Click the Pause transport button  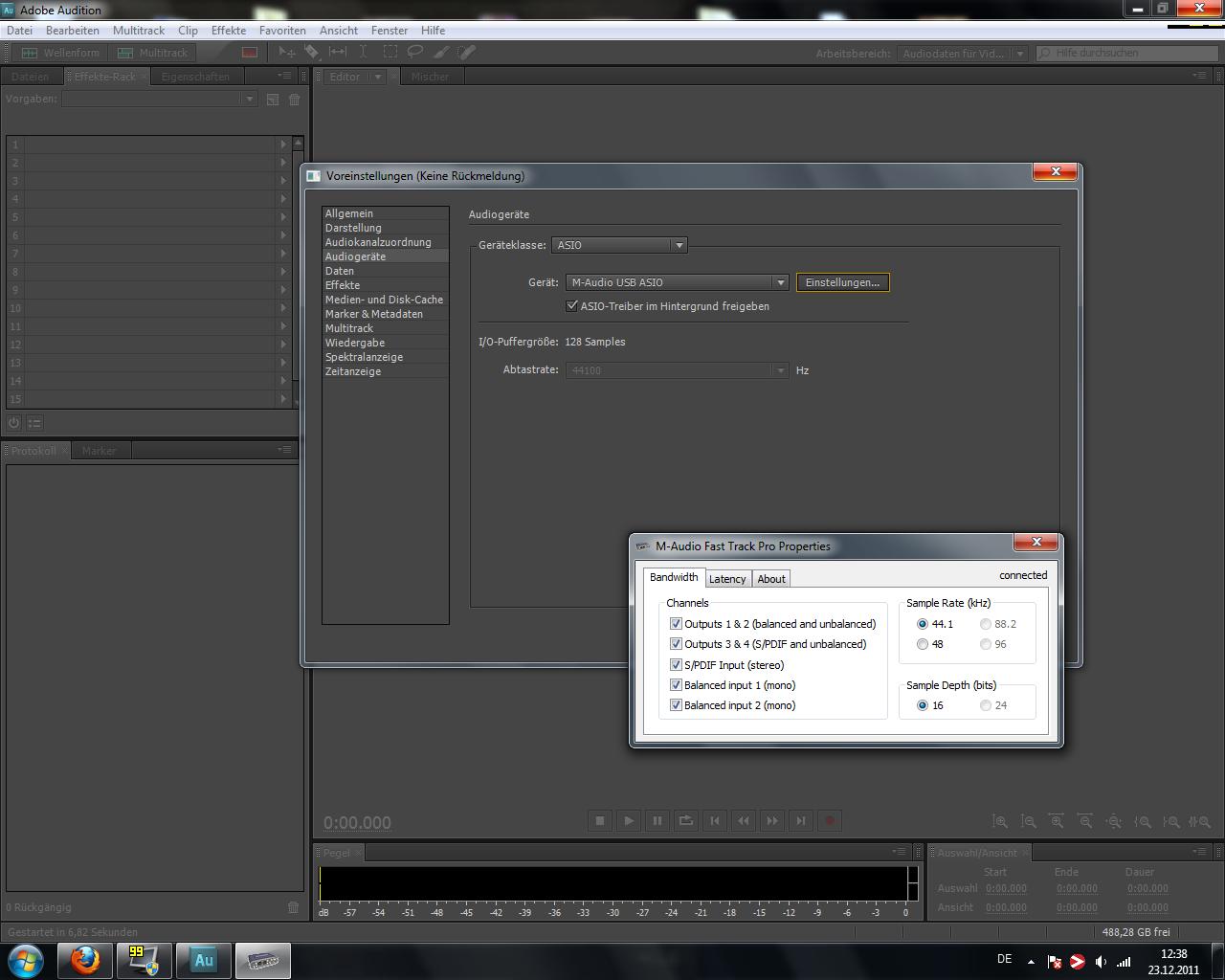click(x=657, y=820)
